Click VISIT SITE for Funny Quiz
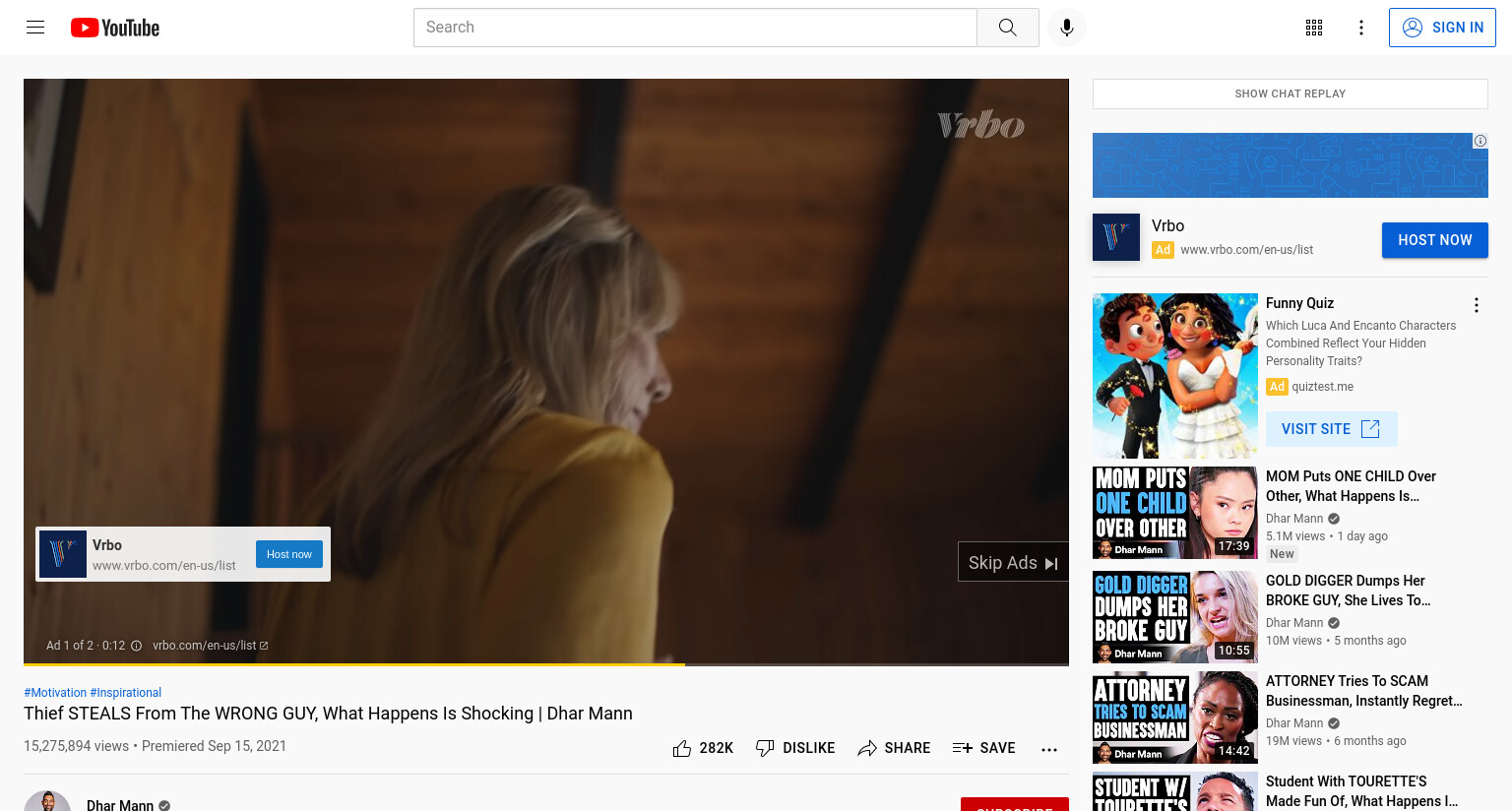 1332,429
